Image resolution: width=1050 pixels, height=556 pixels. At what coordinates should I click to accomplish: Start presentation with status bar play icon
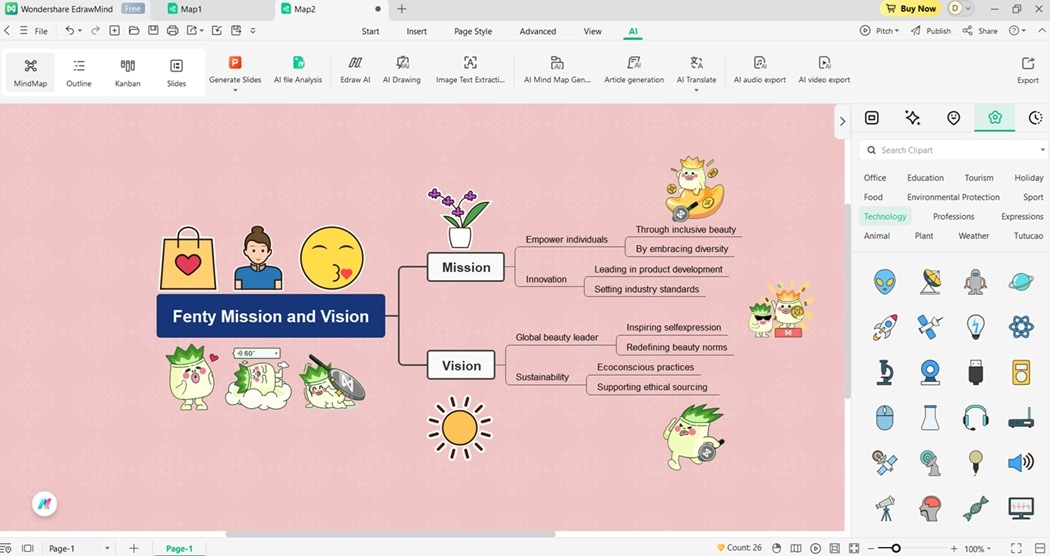(x=815, y=549)
